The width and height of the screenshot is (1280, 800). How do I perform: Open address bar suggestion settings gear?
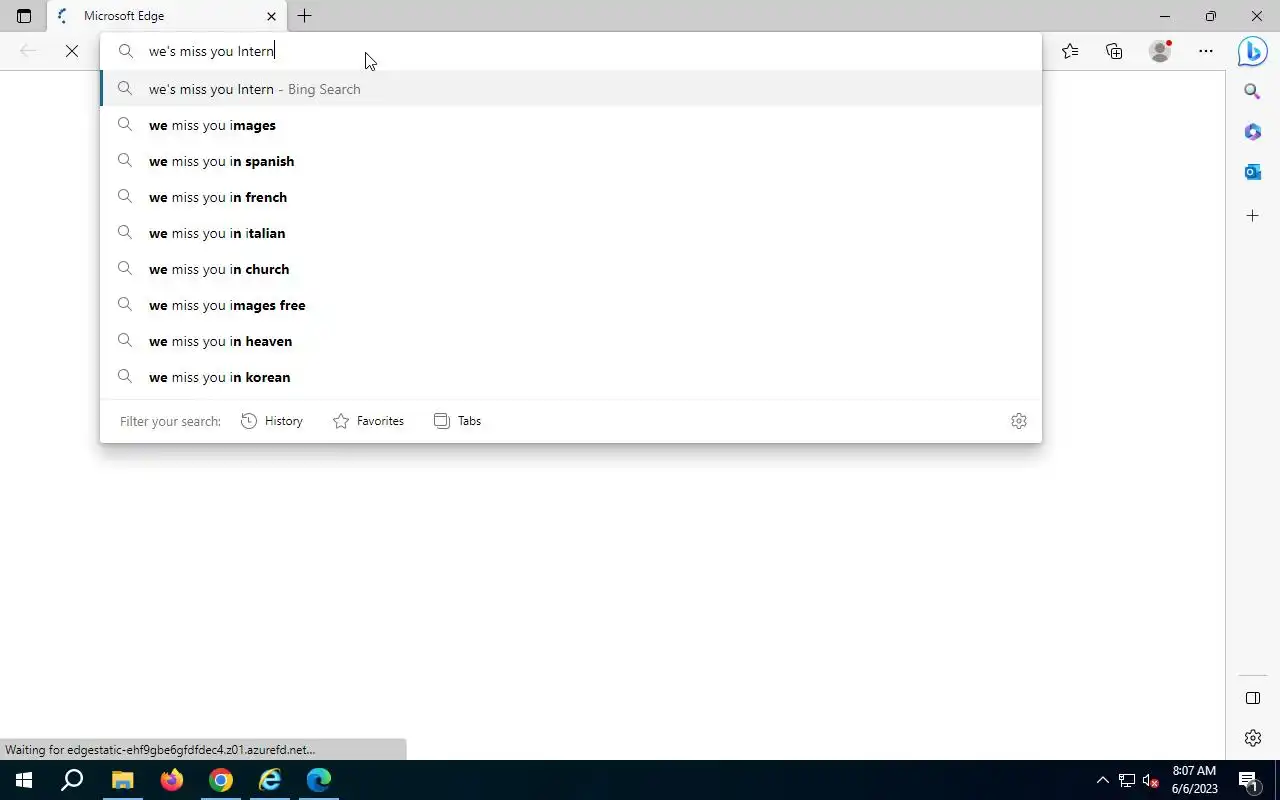tap(1019, 421)
